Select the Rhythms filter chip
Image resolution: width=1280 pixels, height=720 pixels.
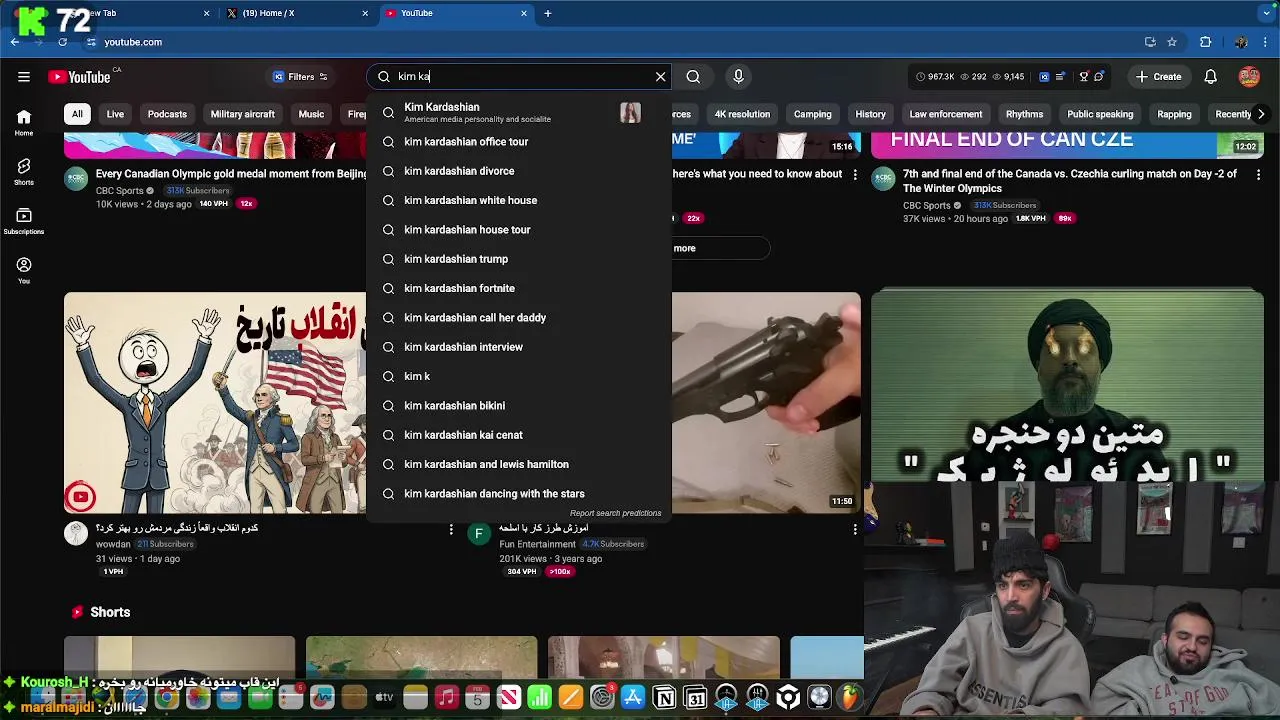[1024, 114]
